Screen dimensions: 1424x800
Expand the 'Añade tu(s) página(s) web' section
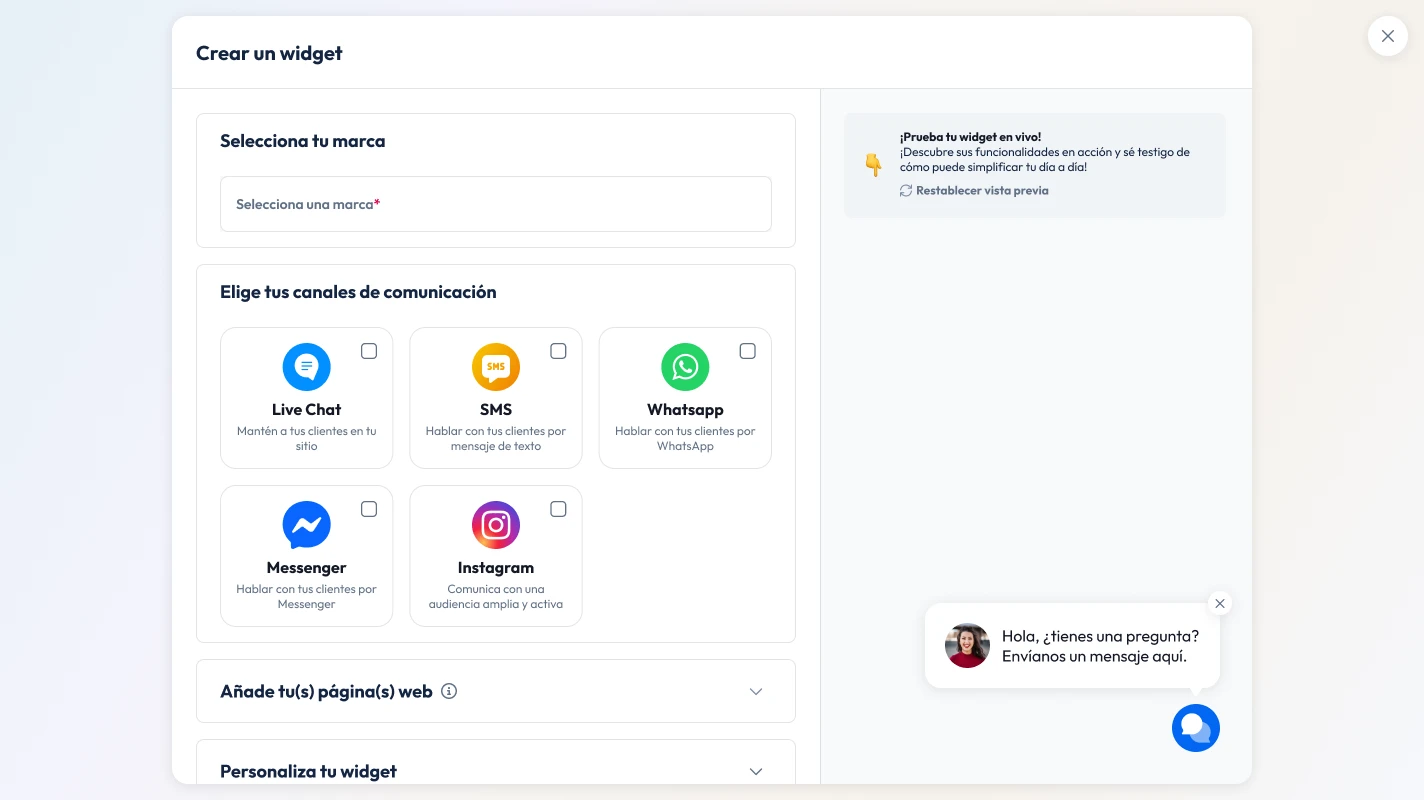[x=756, y=691]
